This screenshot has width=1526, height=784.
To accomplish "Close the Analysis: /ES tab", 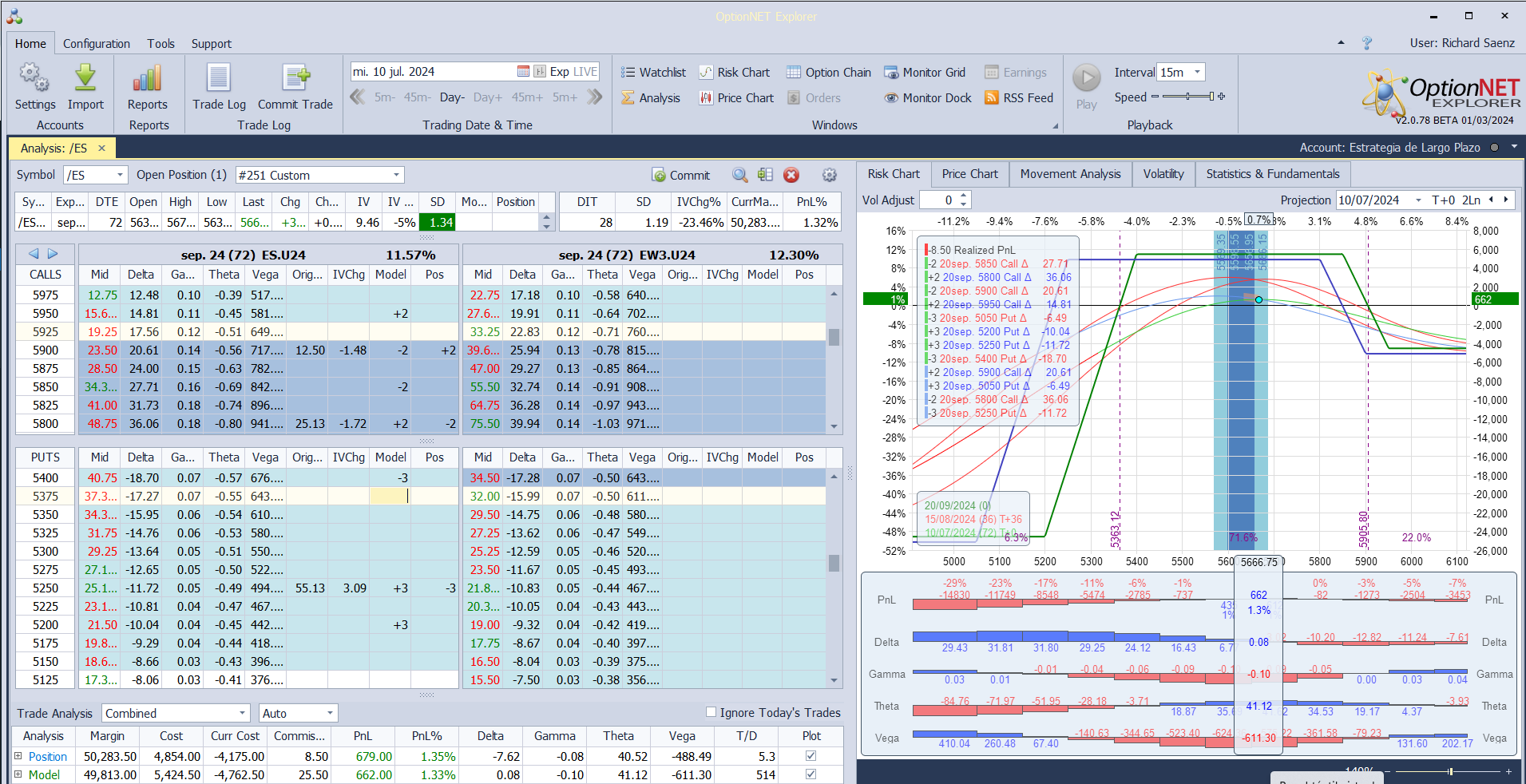I will (101, 148).
